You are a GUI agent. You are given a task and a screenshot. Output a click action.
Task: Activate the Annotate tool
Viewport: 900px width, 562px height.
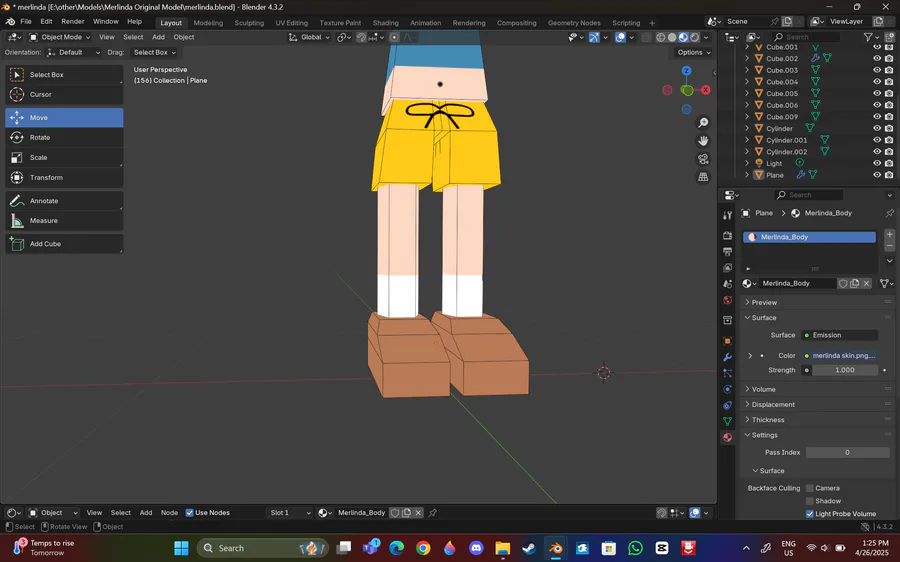64,201
